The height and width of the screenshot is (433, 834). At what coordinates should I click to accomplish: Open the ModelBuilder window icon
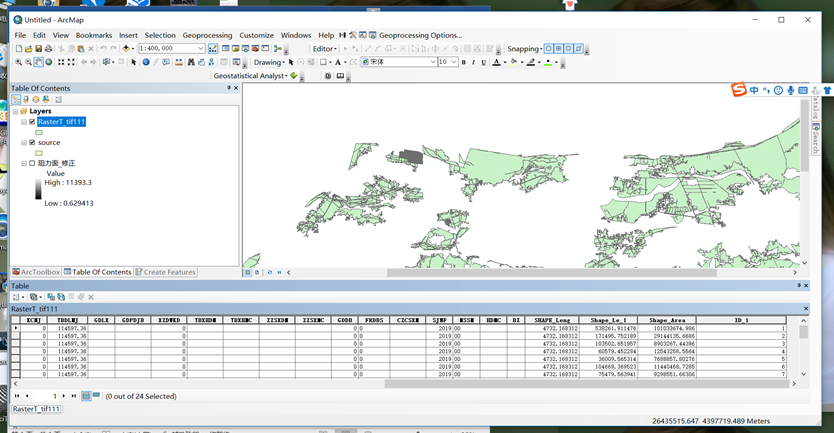[277, 48]
